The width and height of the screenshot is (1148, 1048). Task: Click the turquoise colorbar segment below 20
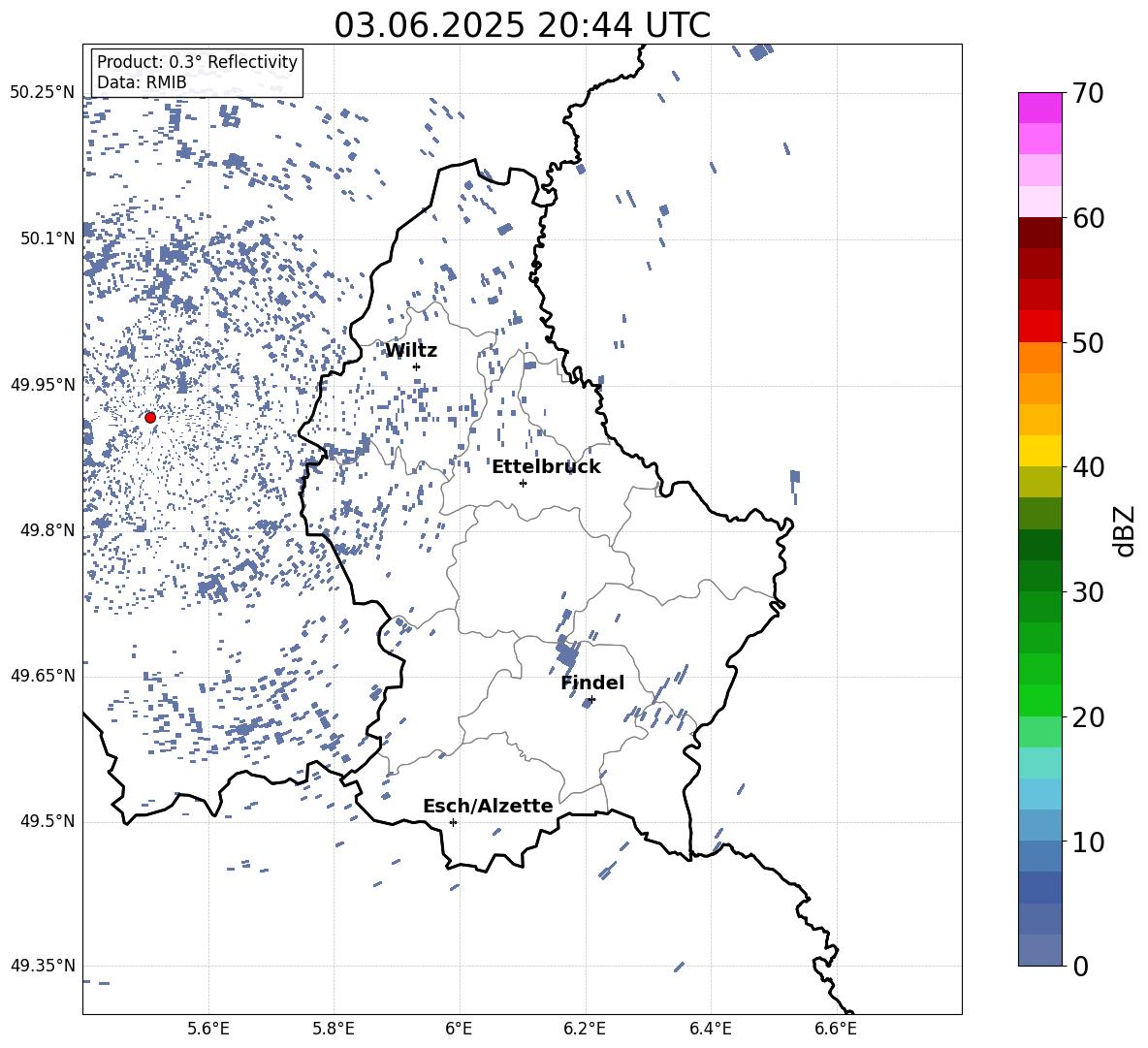tap(1039, 763)
